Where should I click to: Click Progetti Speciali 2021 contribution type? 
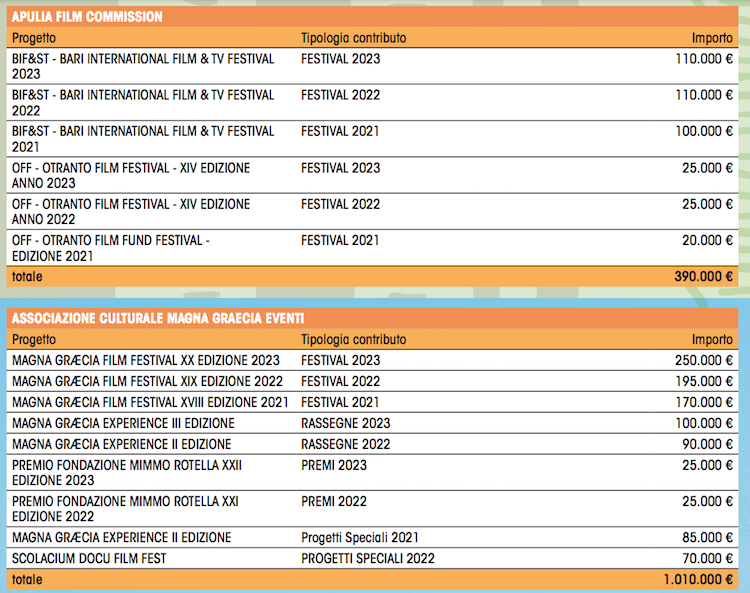pyautogui.click(x=360, y=538)
